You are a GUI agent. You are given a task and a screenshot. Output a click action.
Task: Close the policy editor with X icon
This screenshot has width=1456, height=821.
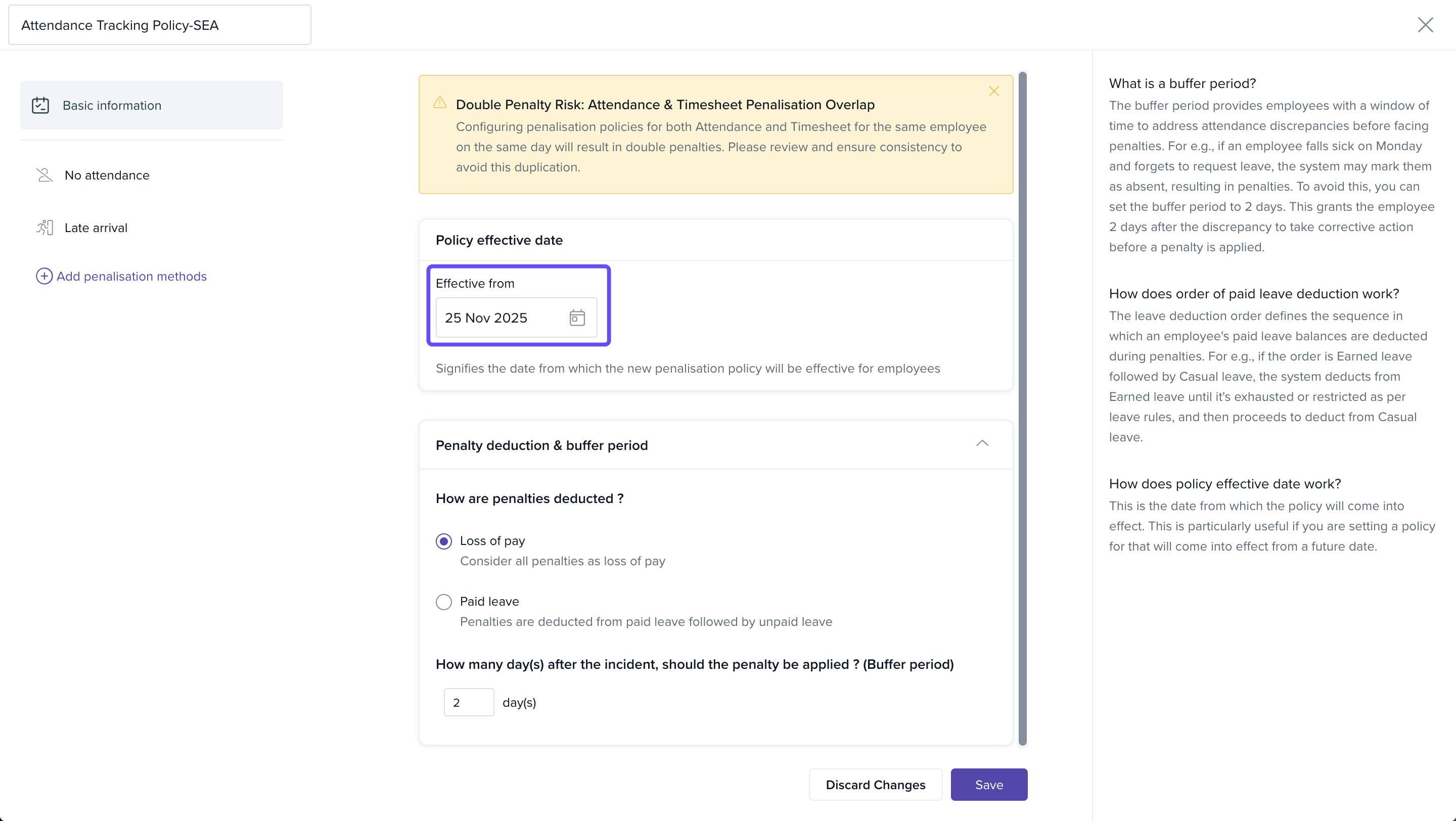pos(1425,25)
